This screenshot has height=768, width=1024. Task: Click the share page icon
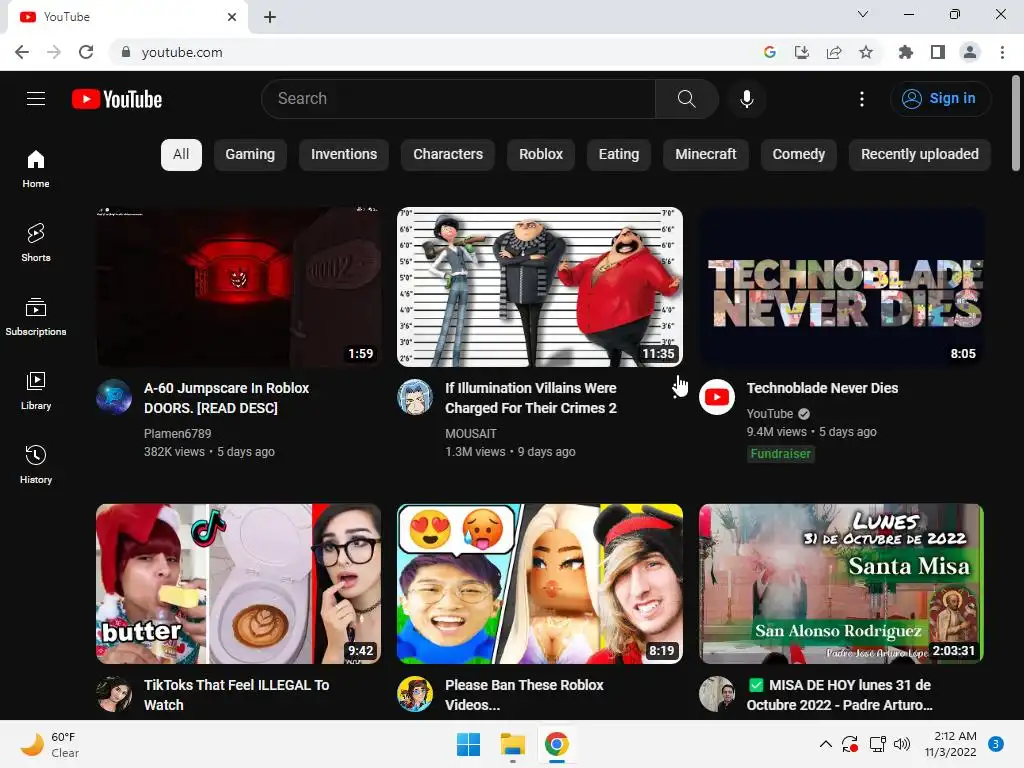click(x=834, y=52)
